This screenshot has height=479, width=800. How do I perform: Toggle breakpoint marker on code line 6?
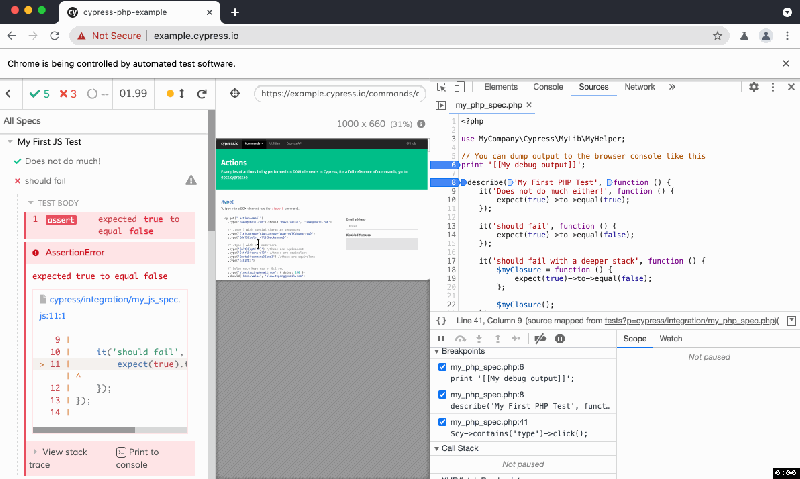(x=444, y=165)
